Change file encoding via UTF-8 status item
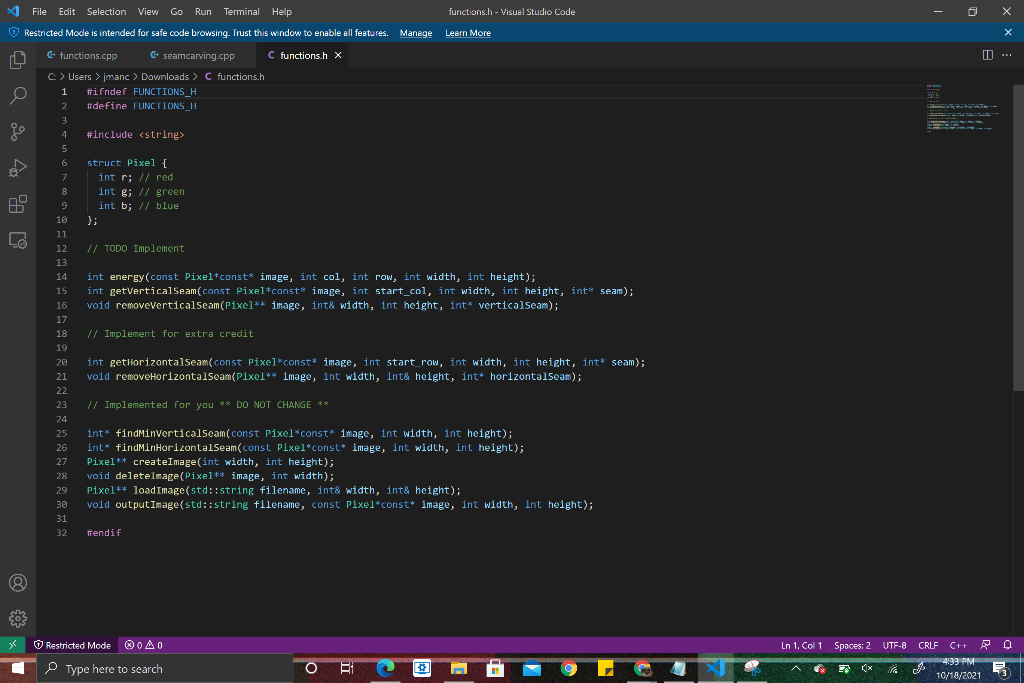The width and height of the screenshot is (1024, 683). [893, 645]
